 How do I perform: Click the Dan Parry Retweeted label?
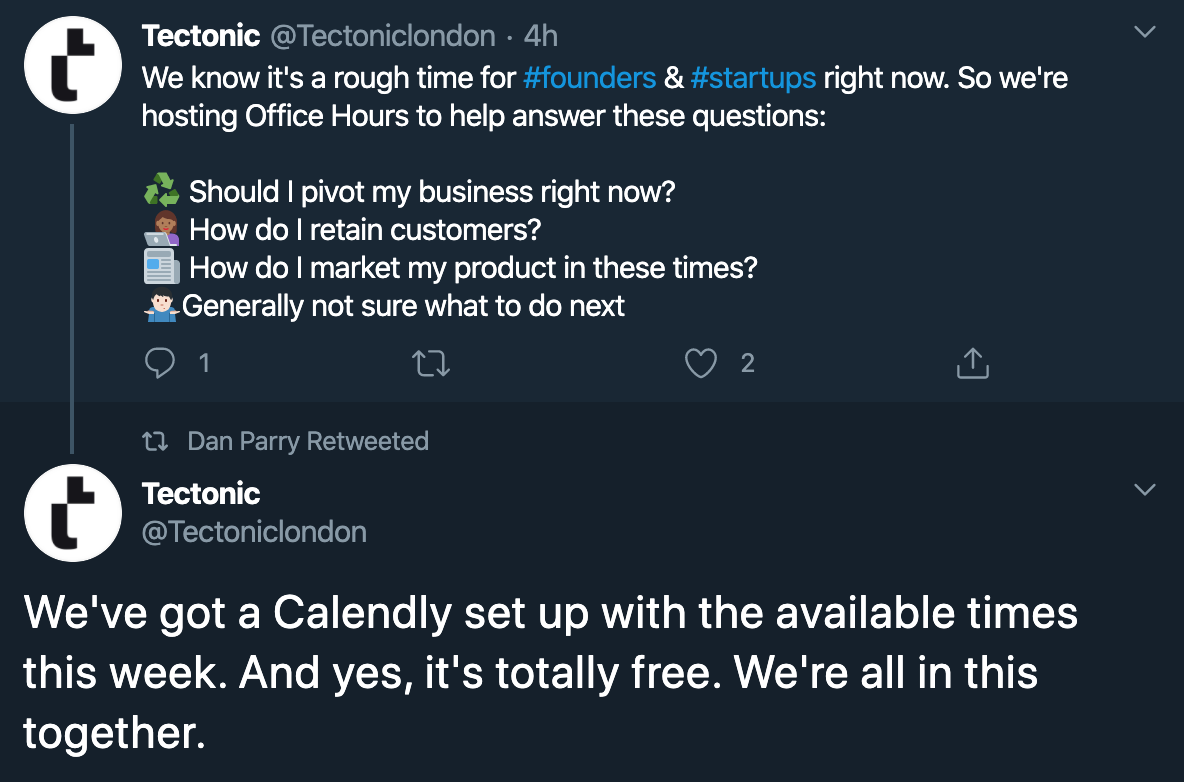308,441
